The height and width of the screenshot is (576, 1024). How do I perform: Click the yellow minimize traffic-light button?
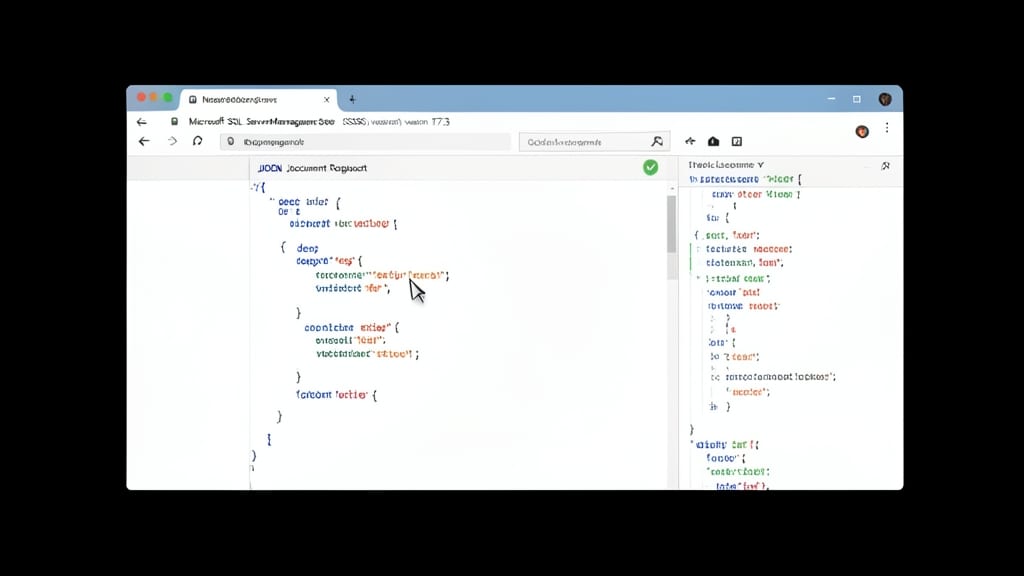tap(154, 97)
